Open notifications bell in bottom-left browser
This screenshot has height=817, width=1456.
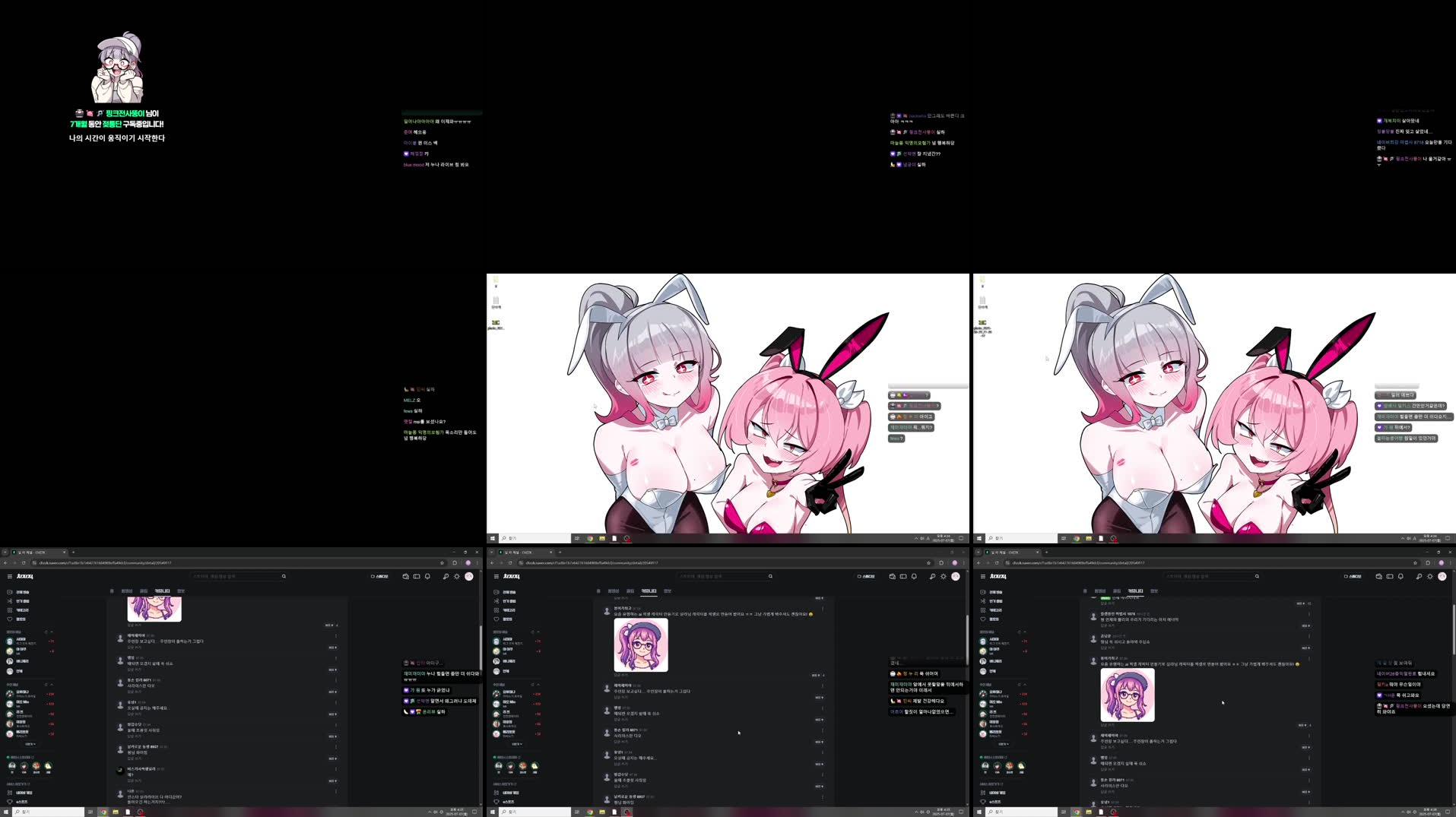coord(427,576)
